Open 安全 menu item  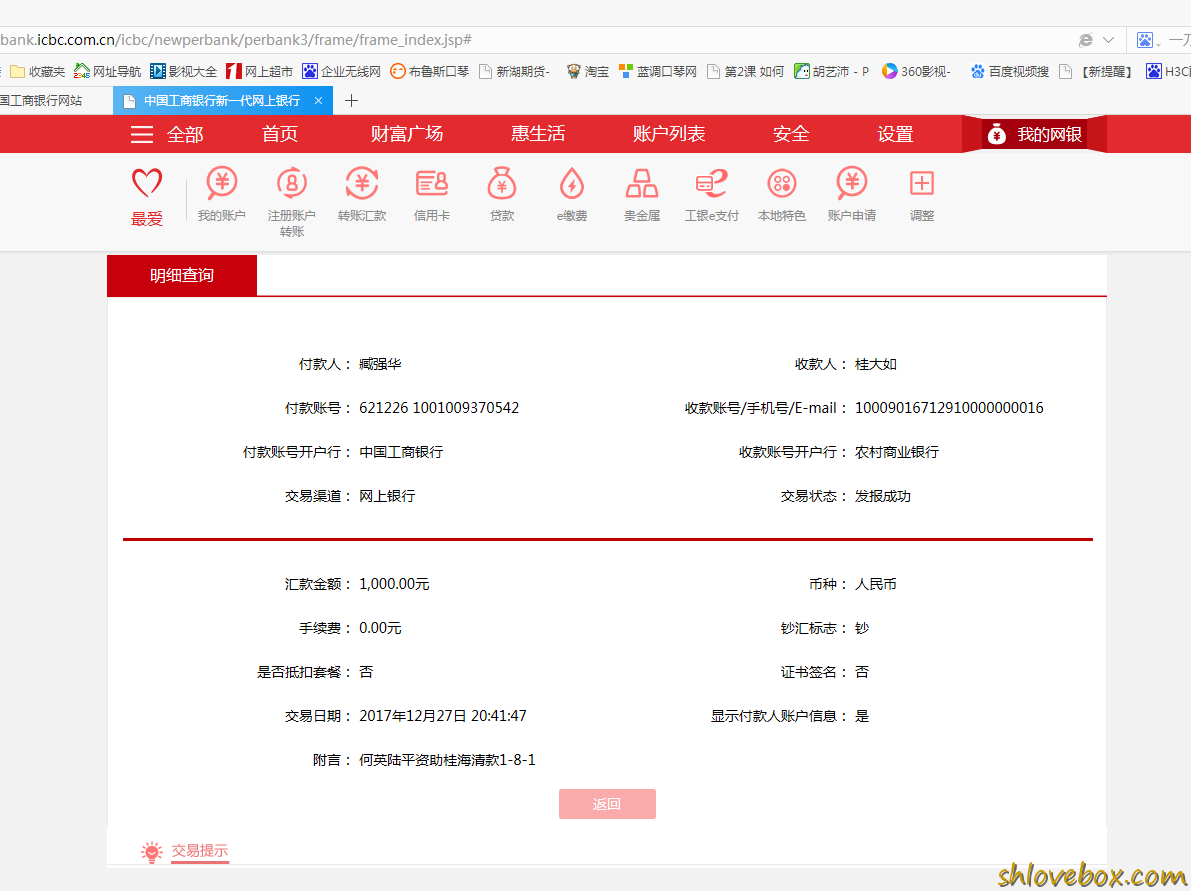[791, 134]
